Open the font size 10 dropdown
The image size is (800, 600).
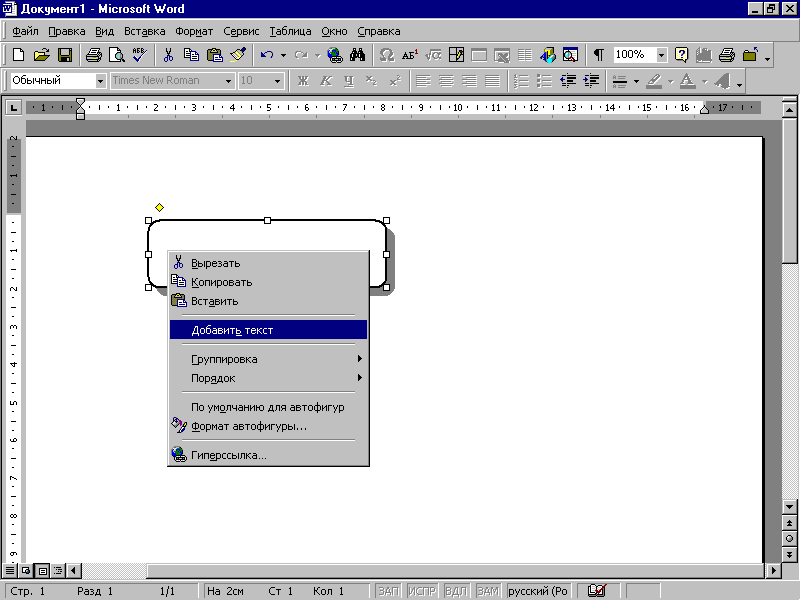278,81
